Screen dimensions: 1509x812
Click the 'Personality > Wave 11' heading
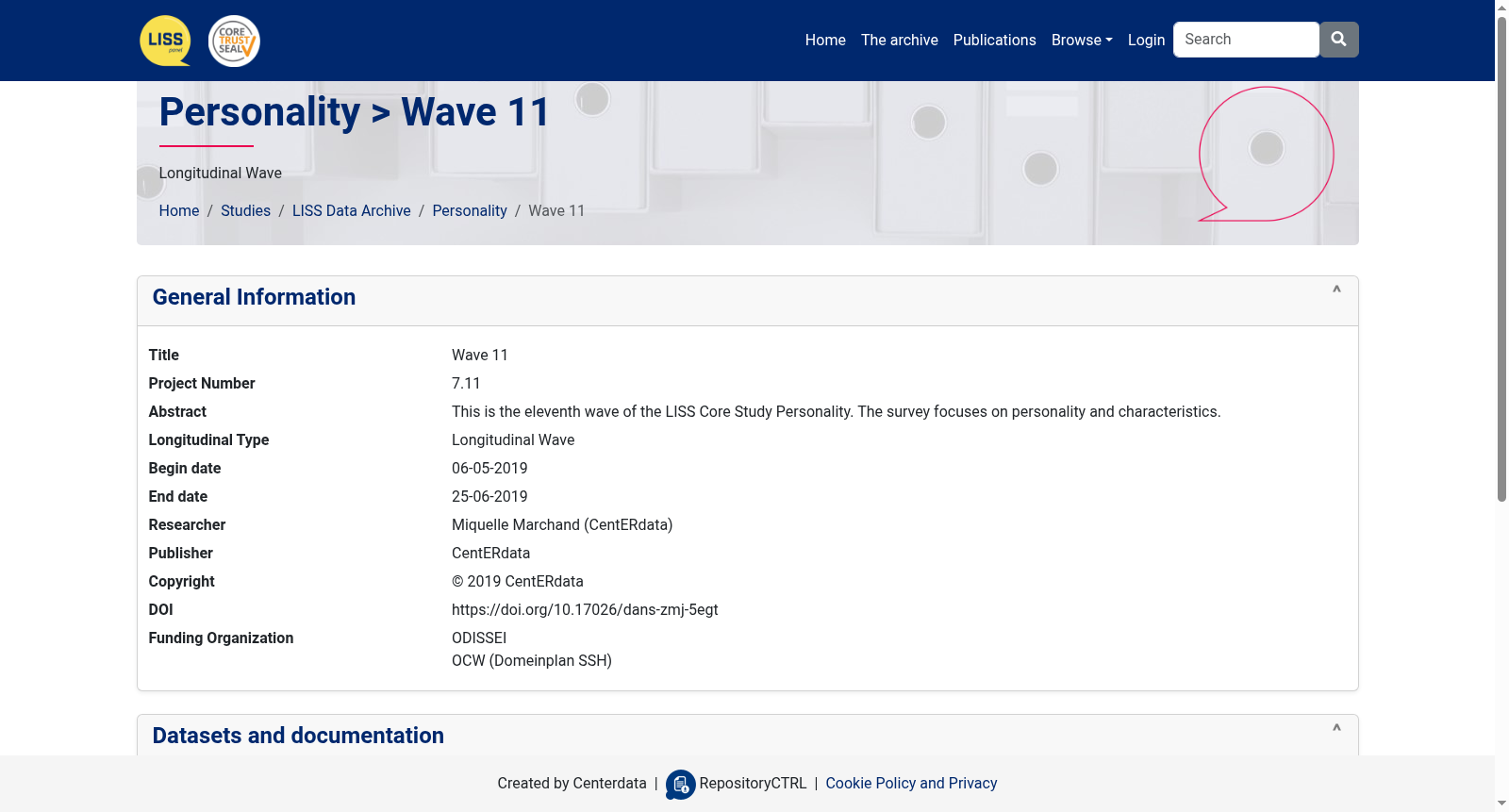coord(355,111)
